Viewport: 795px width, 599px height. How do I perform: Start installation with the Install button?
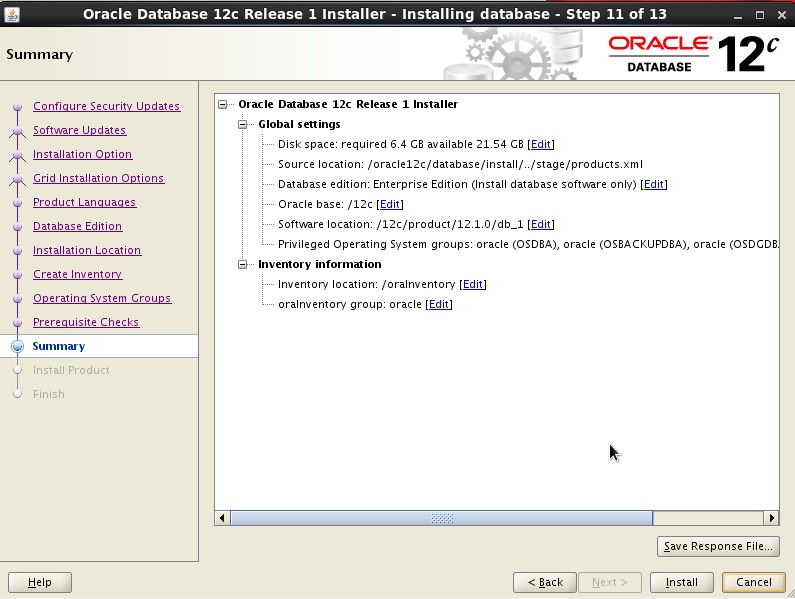tap(681, 582)
